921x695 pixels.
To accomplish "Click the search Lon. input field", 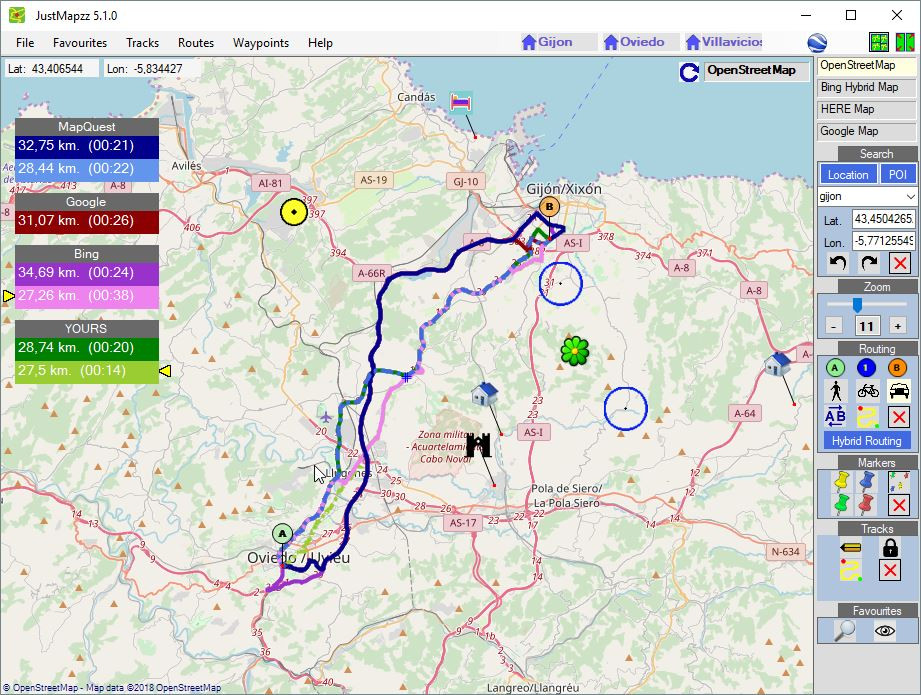I will click(883, 241).
